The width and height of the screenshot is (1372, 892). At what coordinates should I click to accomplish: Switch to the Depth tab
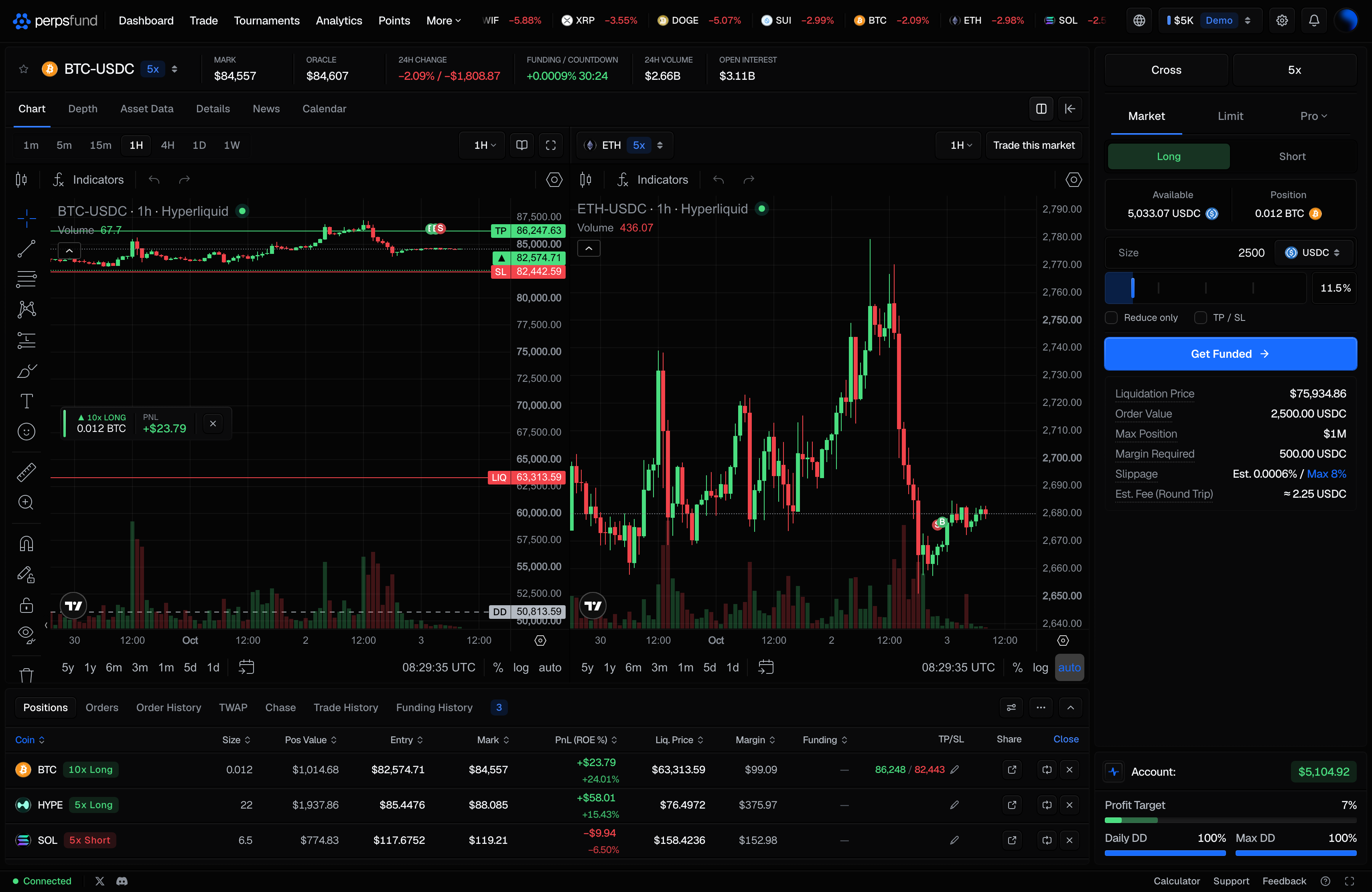click(82, 109)
